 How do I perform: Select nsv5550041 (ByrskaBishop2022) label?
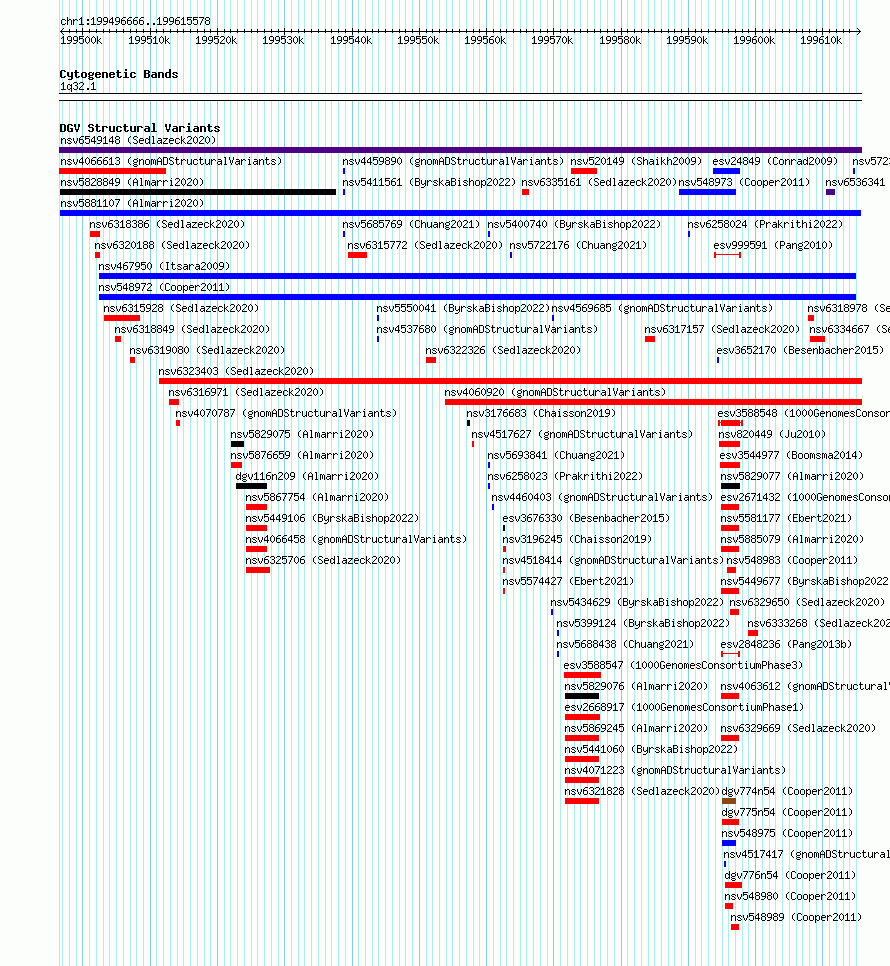click(463, 308)
